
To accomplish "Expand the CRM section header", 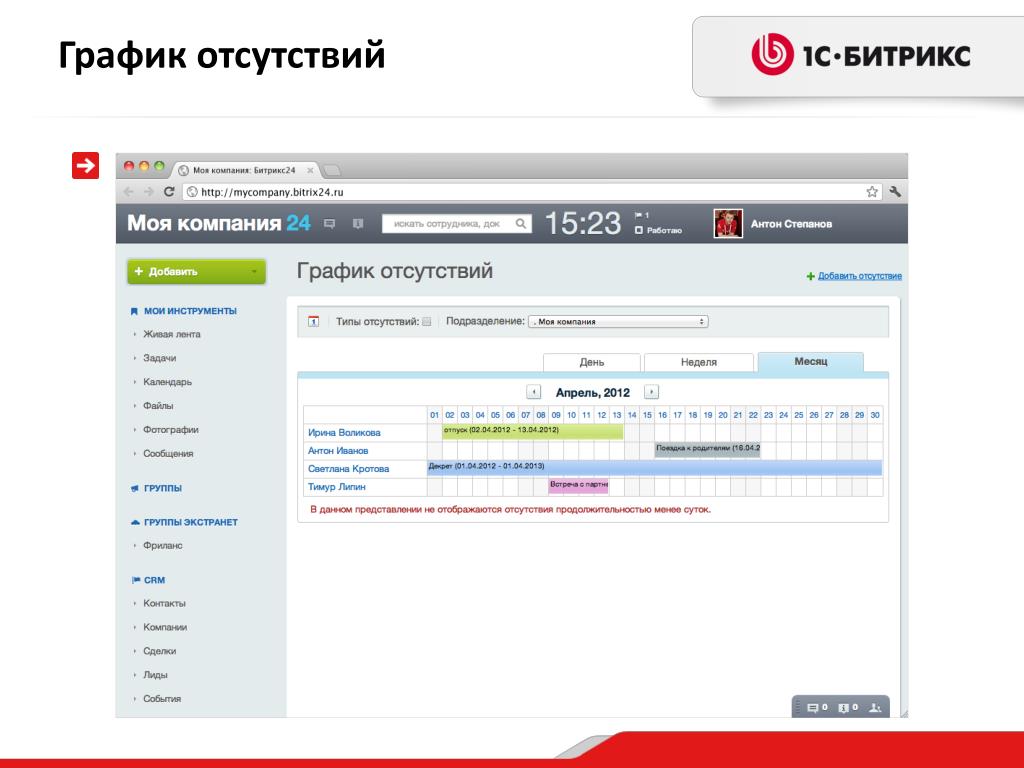I will (x=154, y=580).
